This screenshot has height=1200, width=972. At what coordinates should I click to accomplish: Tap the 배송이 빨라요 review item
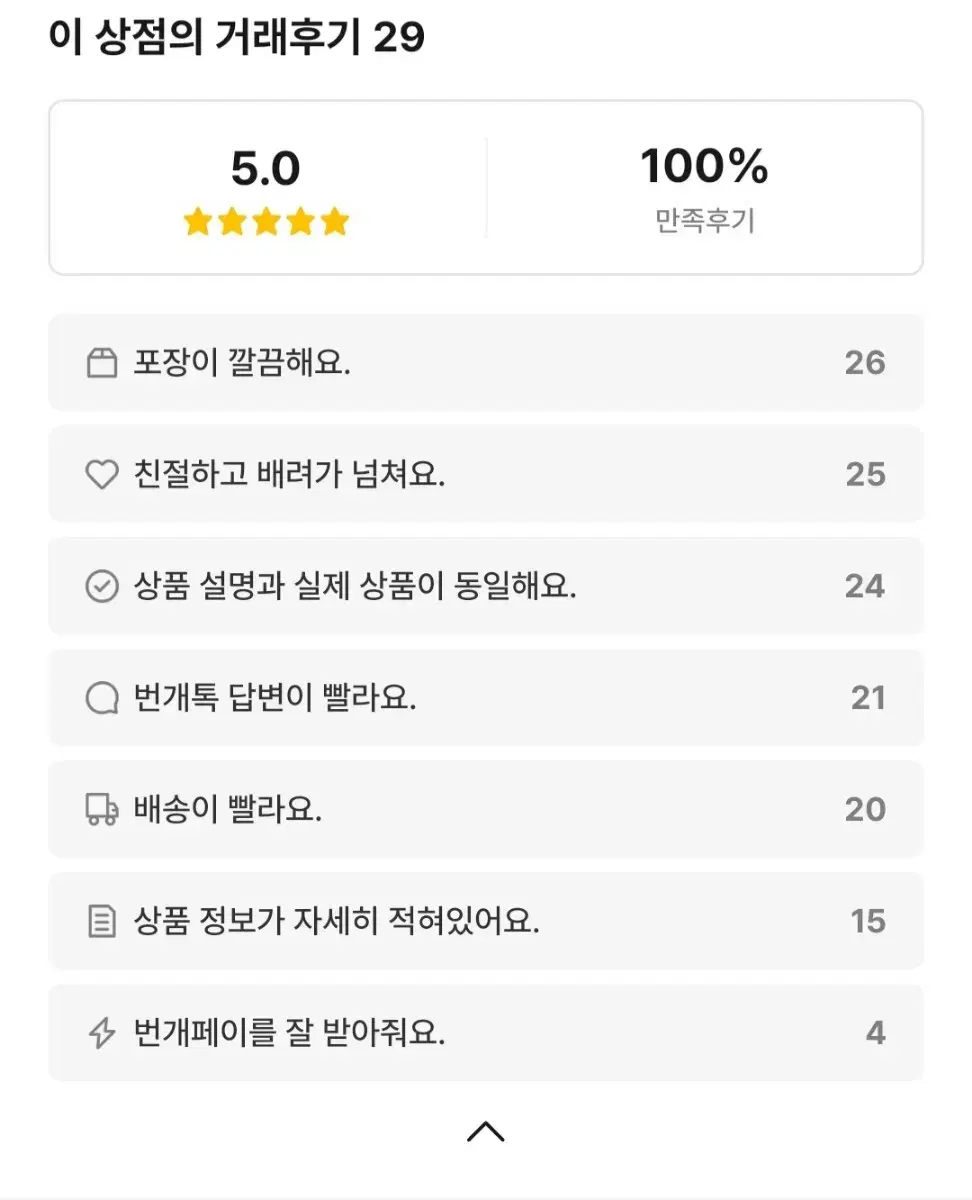[x=486, y=809]
